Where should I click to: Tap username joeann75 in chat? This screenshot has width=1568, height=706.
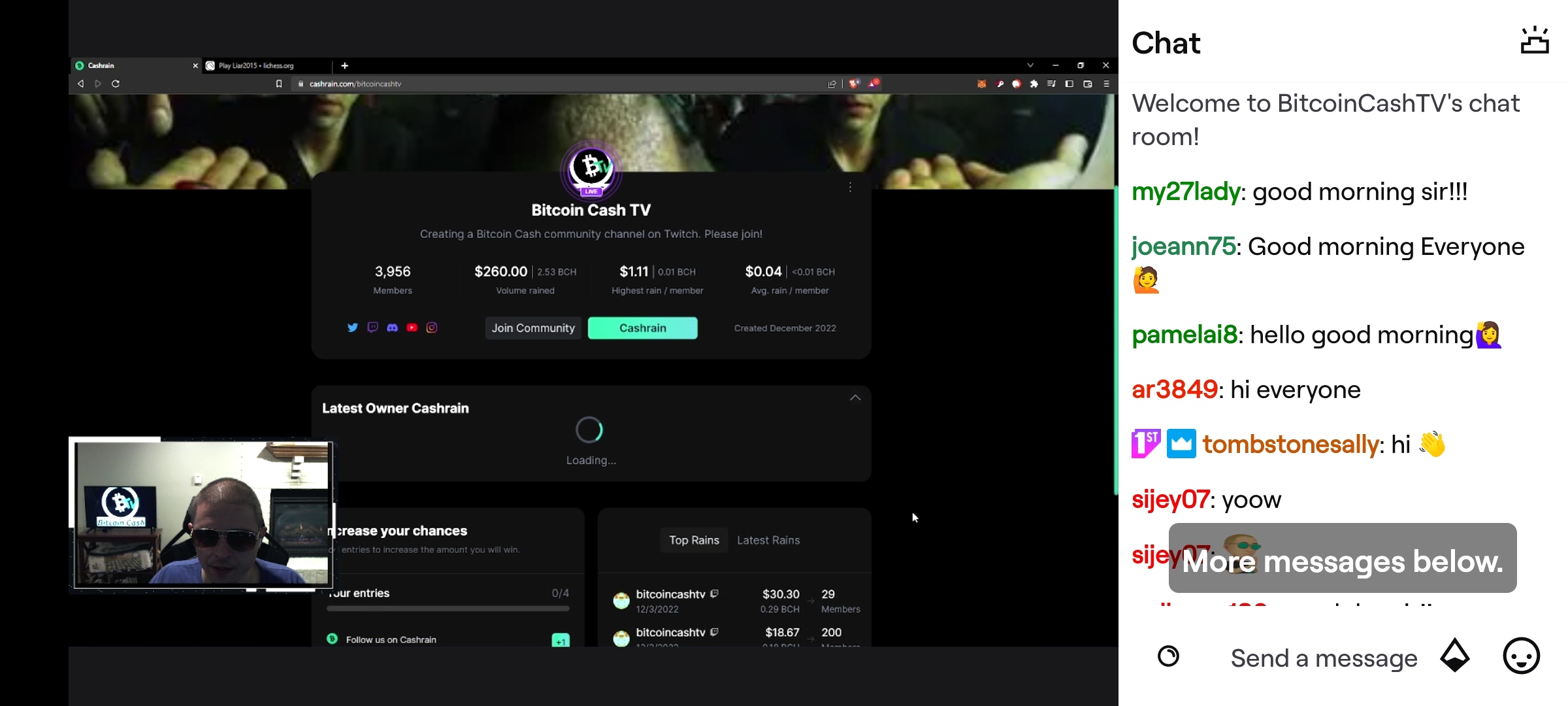(1184, 246)
